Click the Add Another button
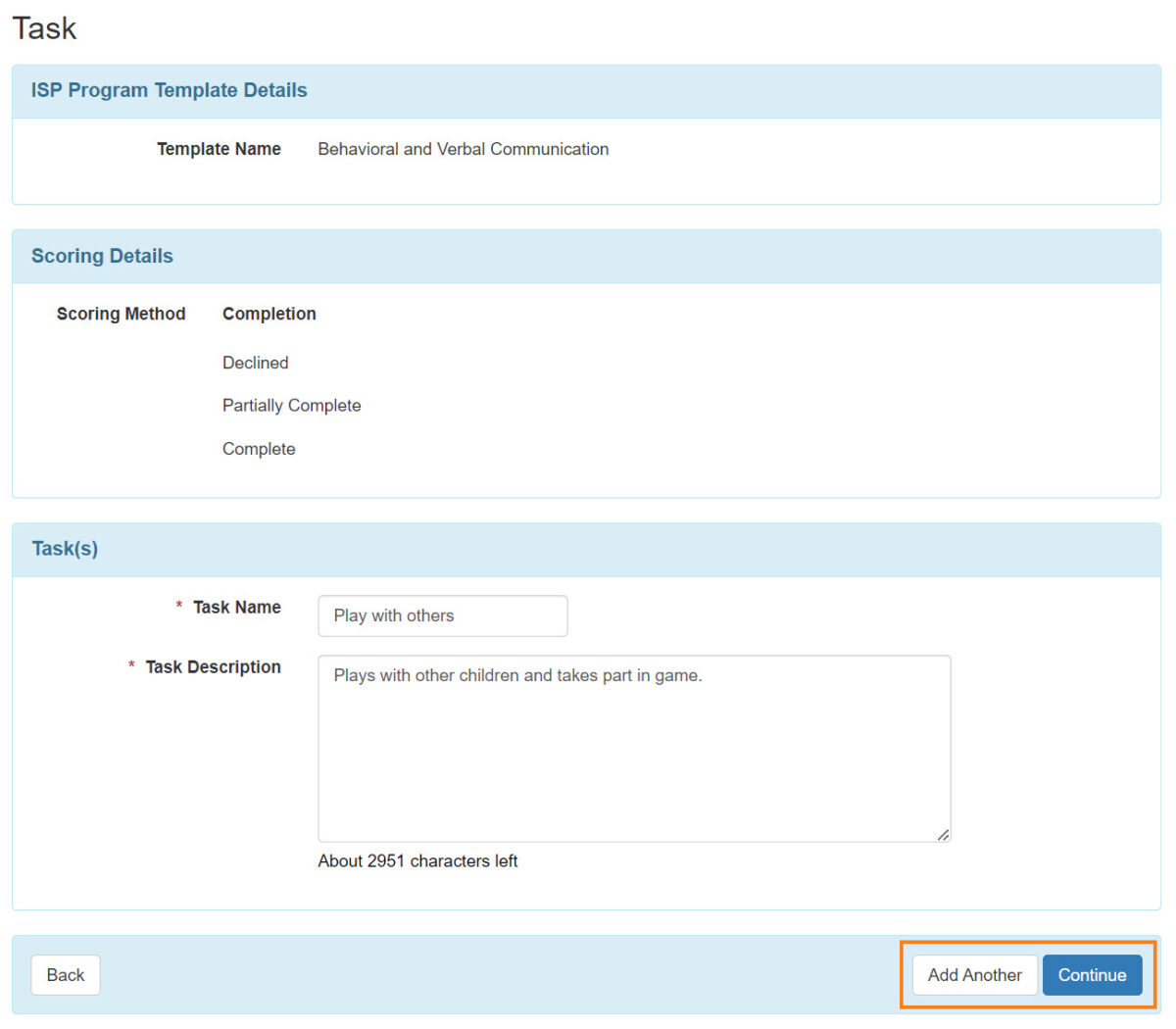1176x1029 pixels. pos(974,975)
